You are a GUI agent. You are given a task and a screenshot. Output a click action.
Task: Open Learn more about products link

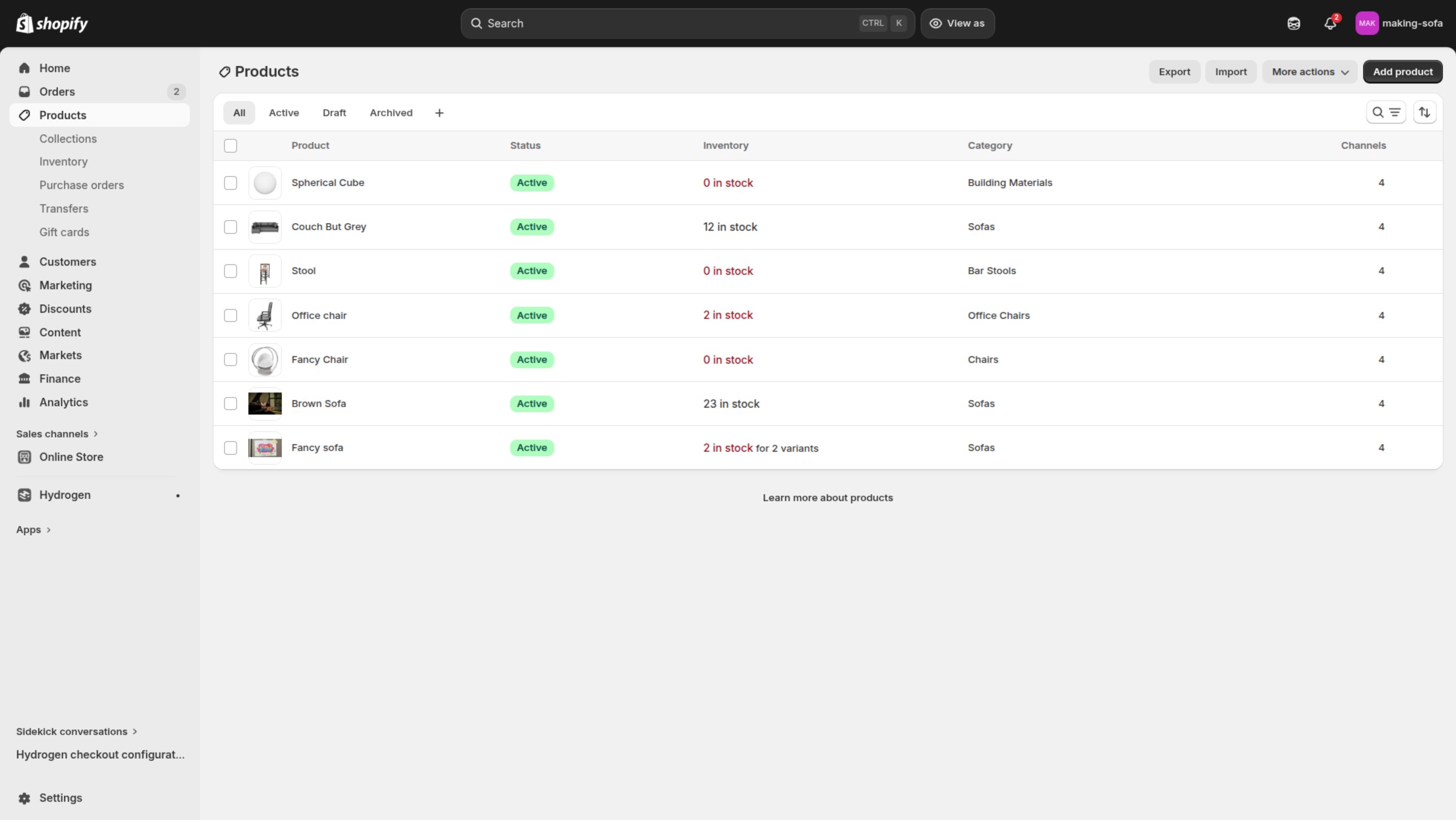coord(828,498)
